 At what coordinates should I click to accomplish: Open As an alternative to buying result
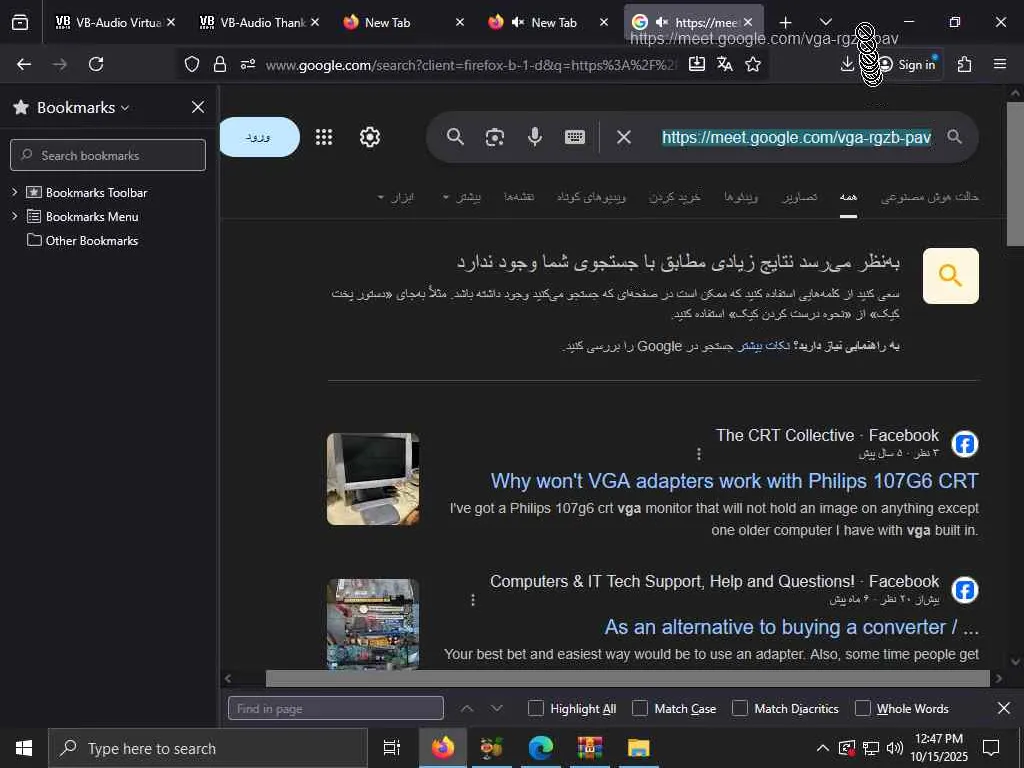point(792,627)
